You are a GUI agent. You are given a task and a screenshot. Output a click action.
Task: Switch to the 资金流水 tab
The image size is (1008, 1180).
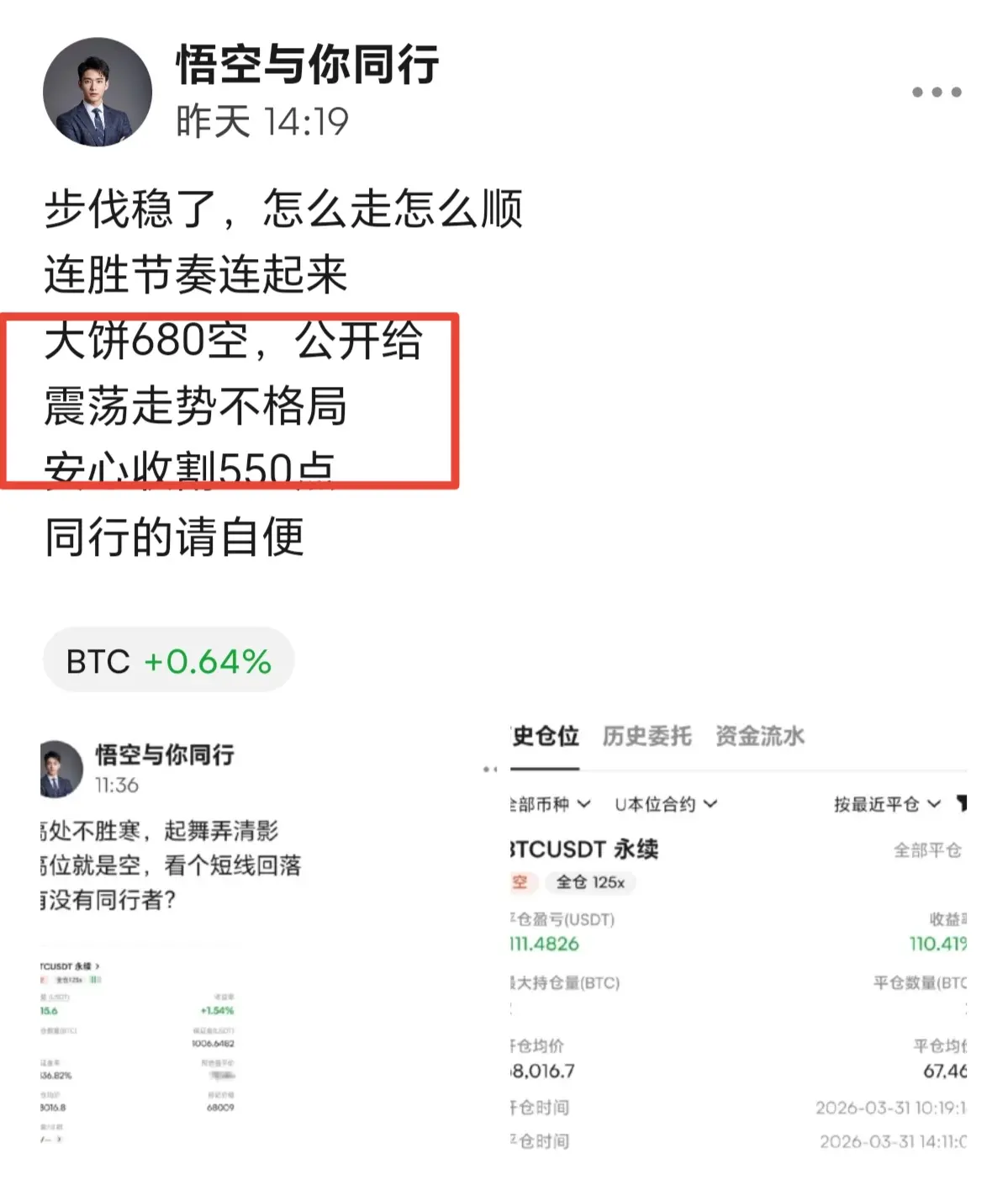[x=760, y=736]
